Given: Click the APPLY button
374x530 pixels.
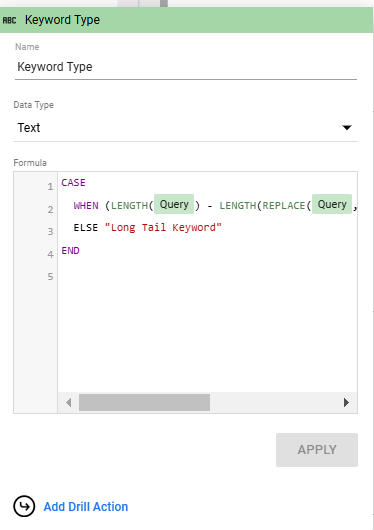Looking at the screenshot, I should click(317, 450).
